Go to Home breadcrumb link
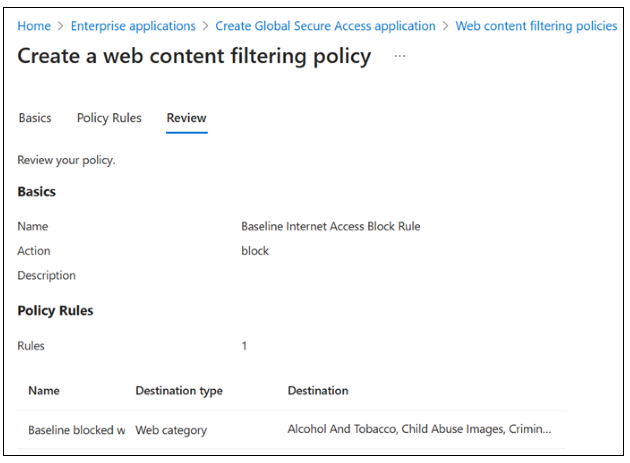The width and height of the screenshot is (630, 463). 34,26
